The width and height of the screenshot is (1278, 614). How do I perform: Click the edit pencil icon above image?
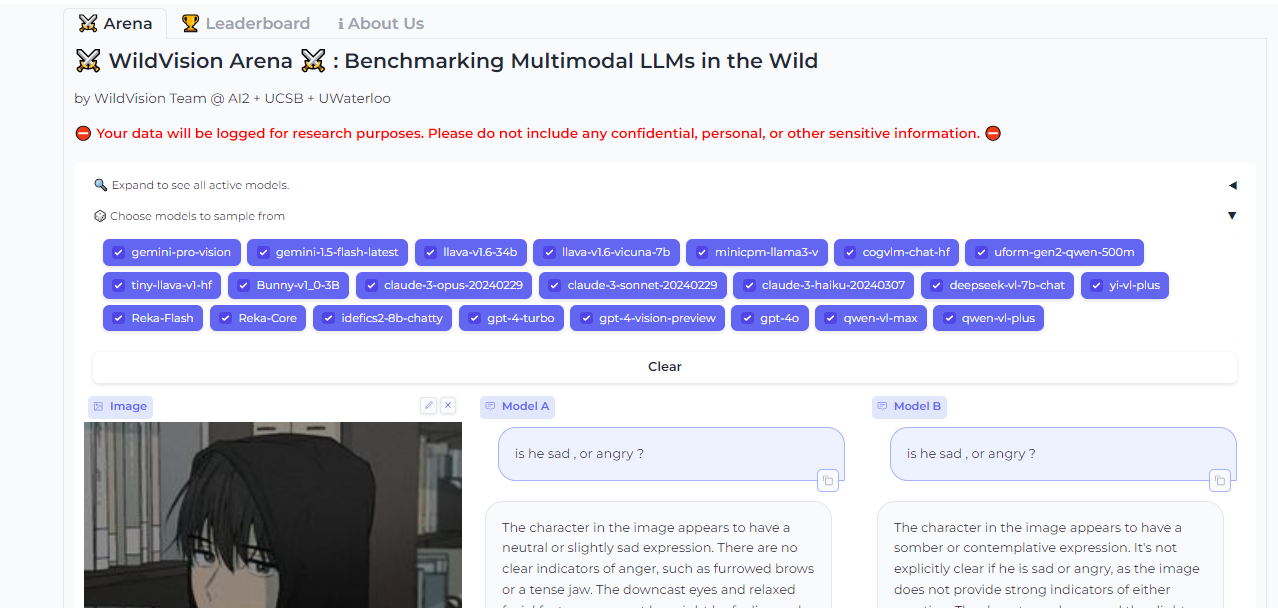[x=428, y=405]
